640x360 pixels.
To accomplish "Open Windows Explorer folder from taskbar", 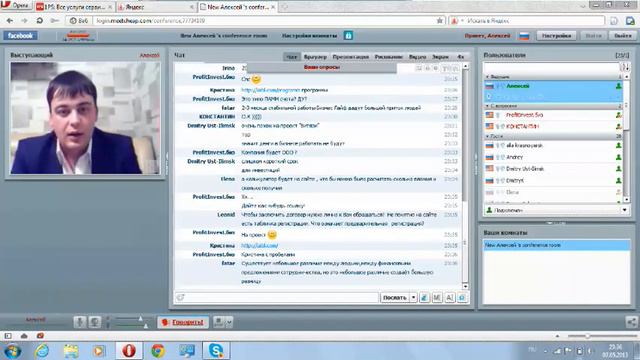I will pos(71,351).
